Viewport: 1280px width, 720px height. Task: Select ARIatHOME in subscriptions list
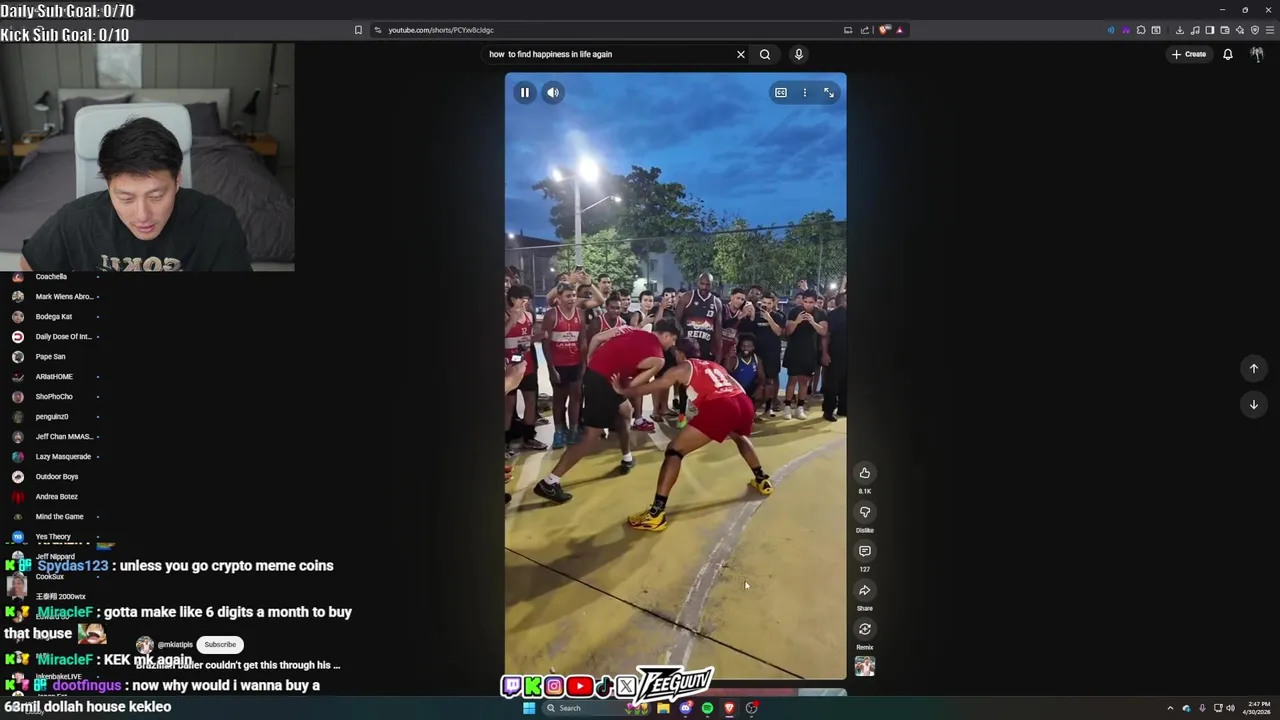pyautogui.click(x=54, y=377)
